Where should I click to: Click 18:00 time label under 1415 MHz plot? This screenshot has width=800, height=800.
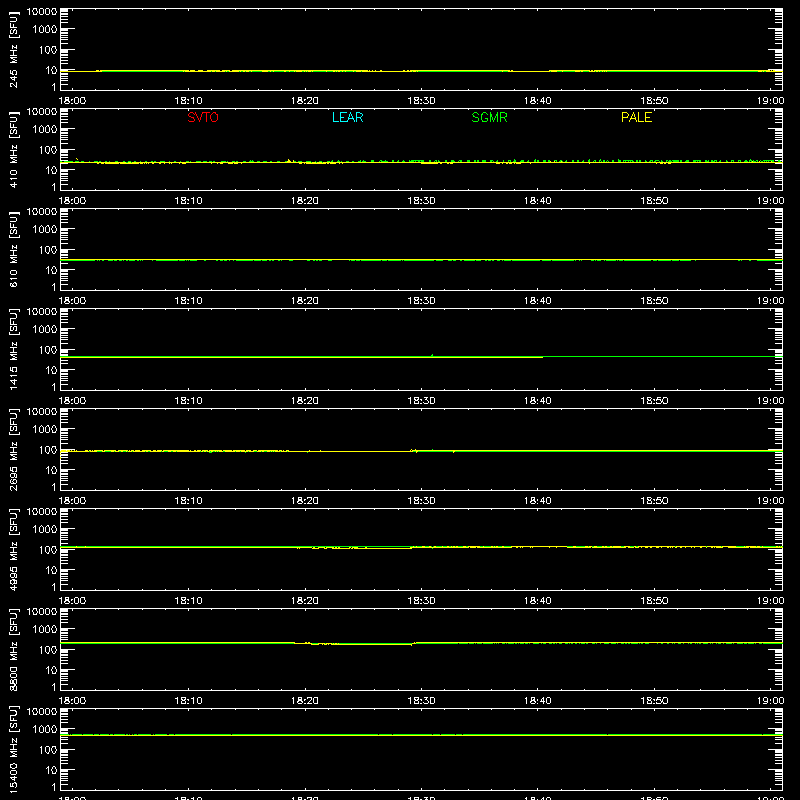click(72, 401)
